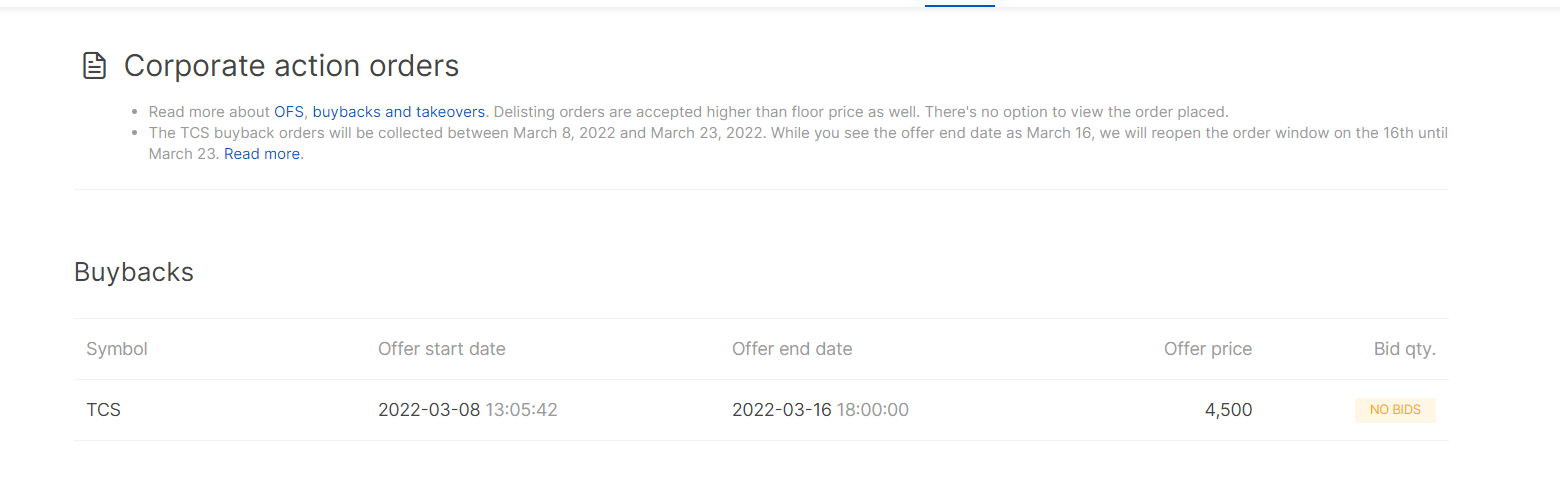
Task: Click the offer start date 2022-03-08
Action: (x=429, y=410)
